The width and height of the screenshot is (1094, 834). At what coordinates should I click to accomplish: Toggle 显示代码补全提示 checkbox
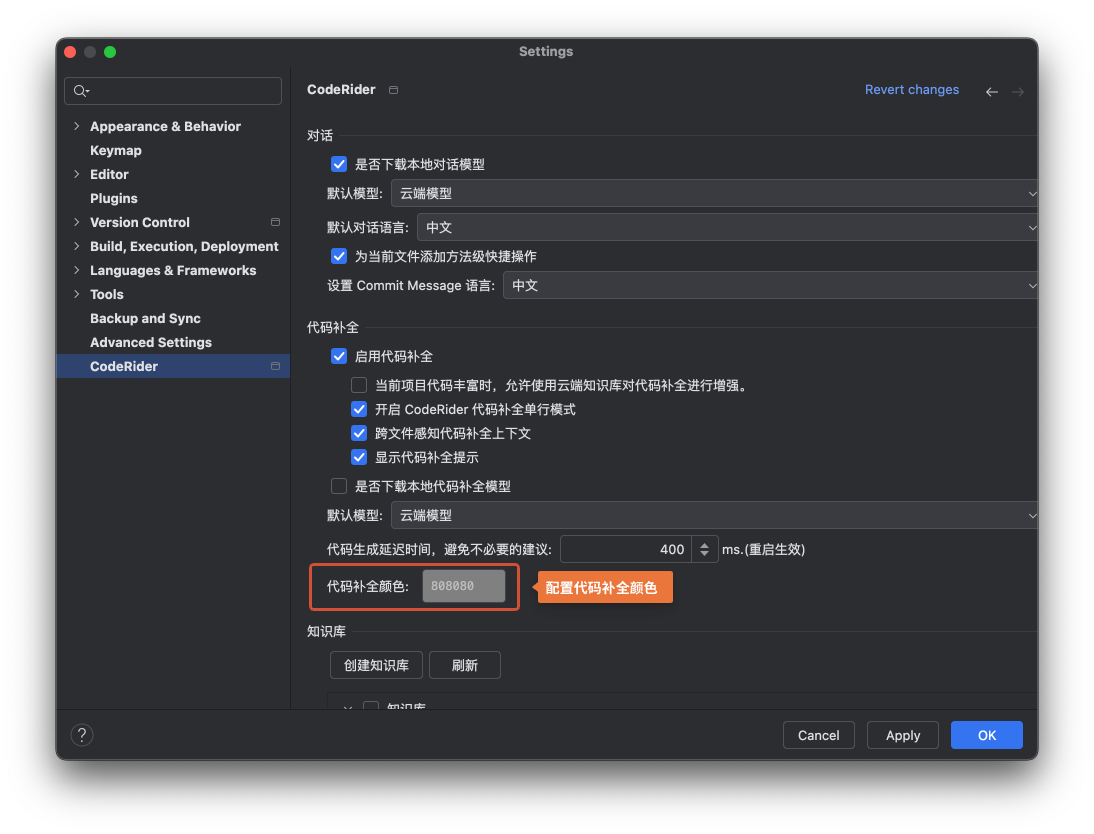(359, 457)
